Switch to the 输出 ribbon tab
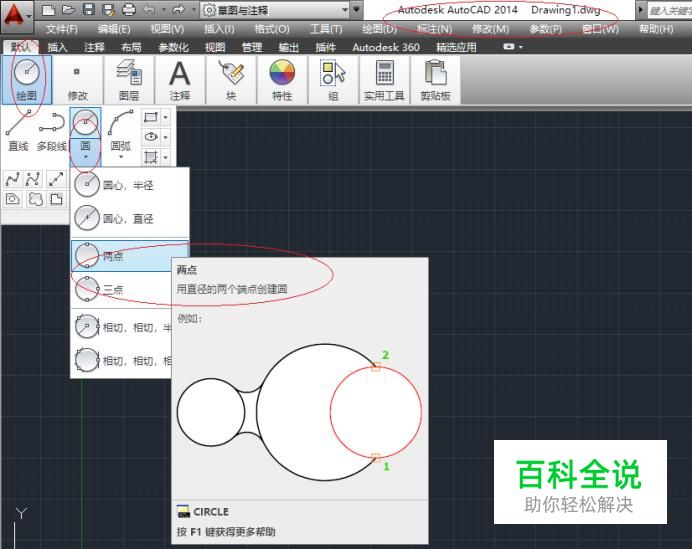The height and width of the screenshot is (549, 692). click(289, 47)
